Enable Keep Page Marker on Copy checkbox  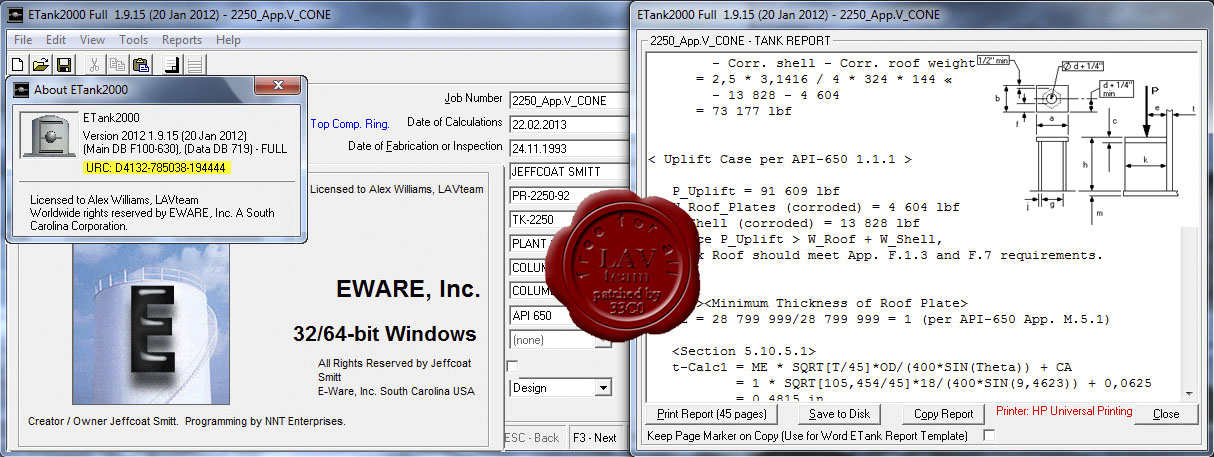pos(989,436)
